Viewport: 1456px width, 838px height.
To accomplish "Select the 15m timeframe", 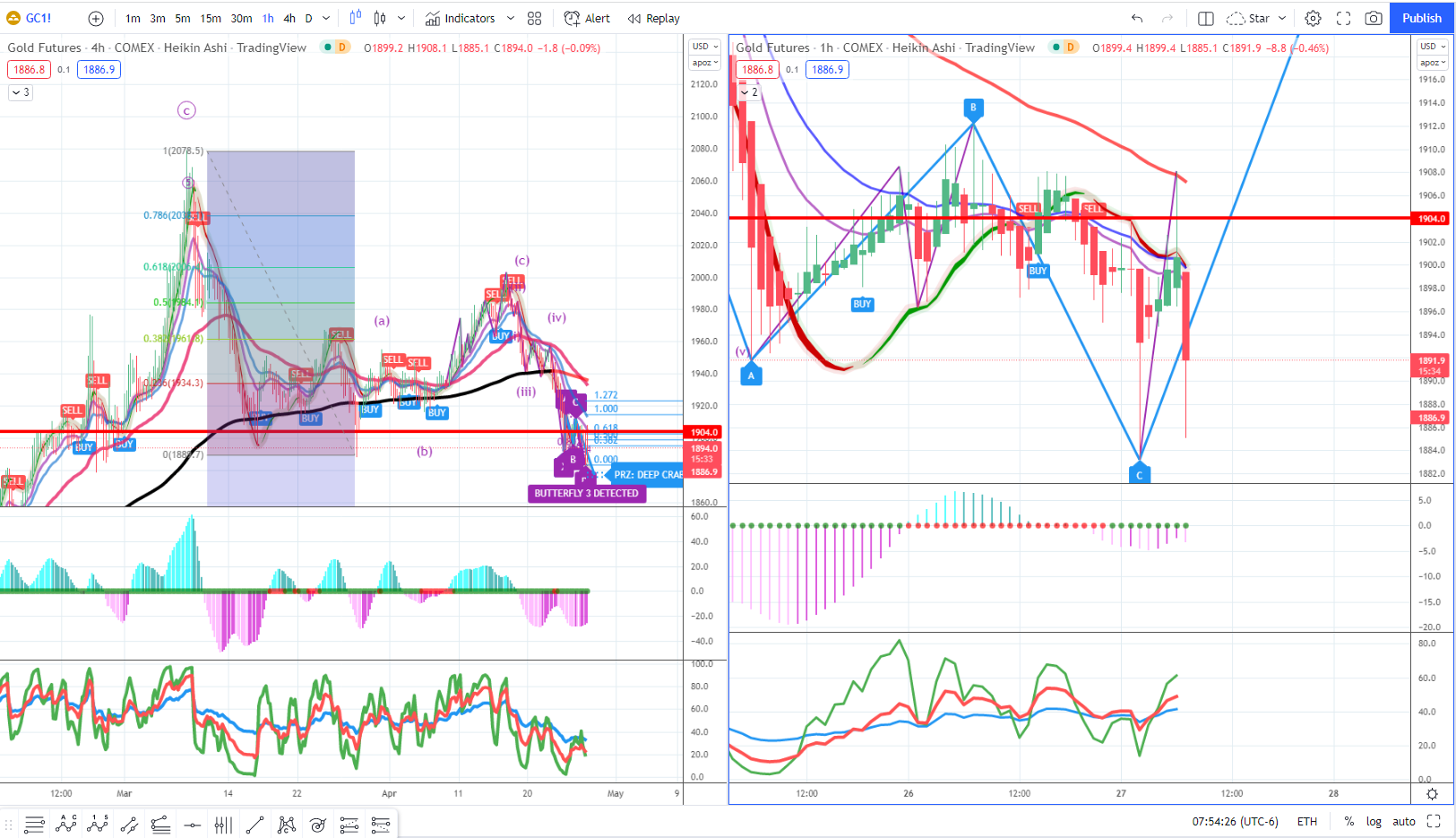I will click(x=211, y=18).
